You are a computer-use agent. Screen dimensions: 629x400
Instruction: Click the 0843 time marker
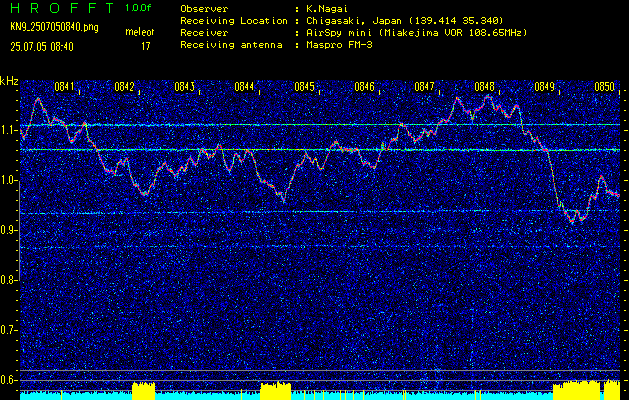pos(184,87)
